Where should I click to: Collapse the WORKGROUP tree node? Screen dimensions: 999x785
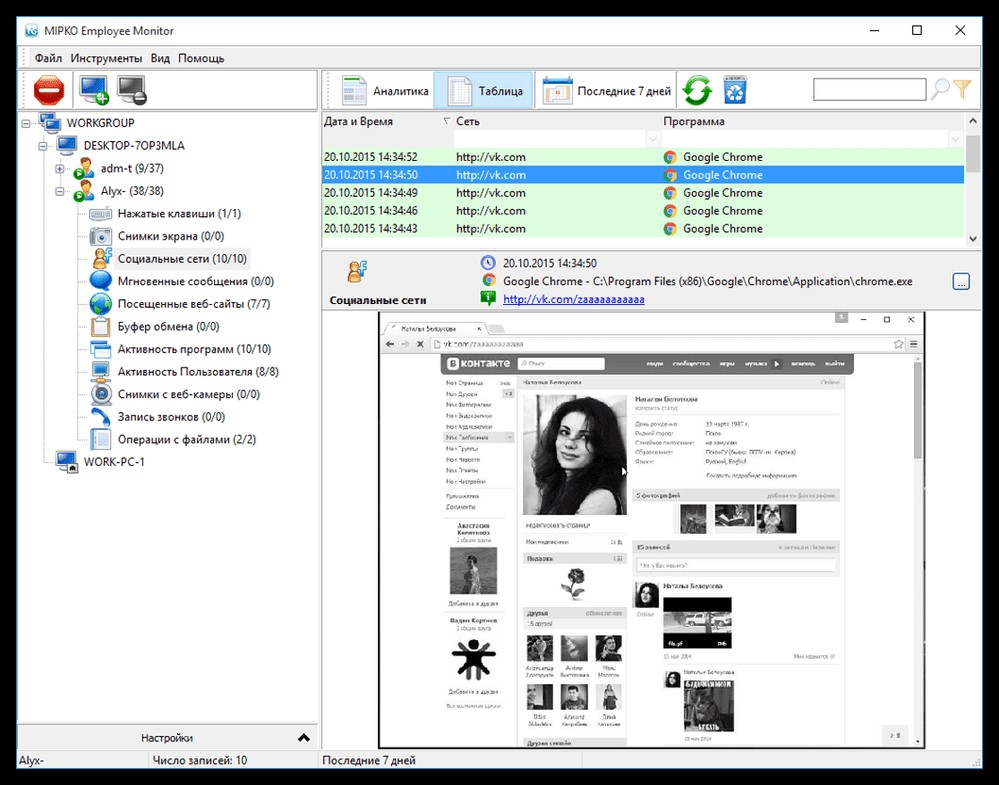tap(25, 123)
